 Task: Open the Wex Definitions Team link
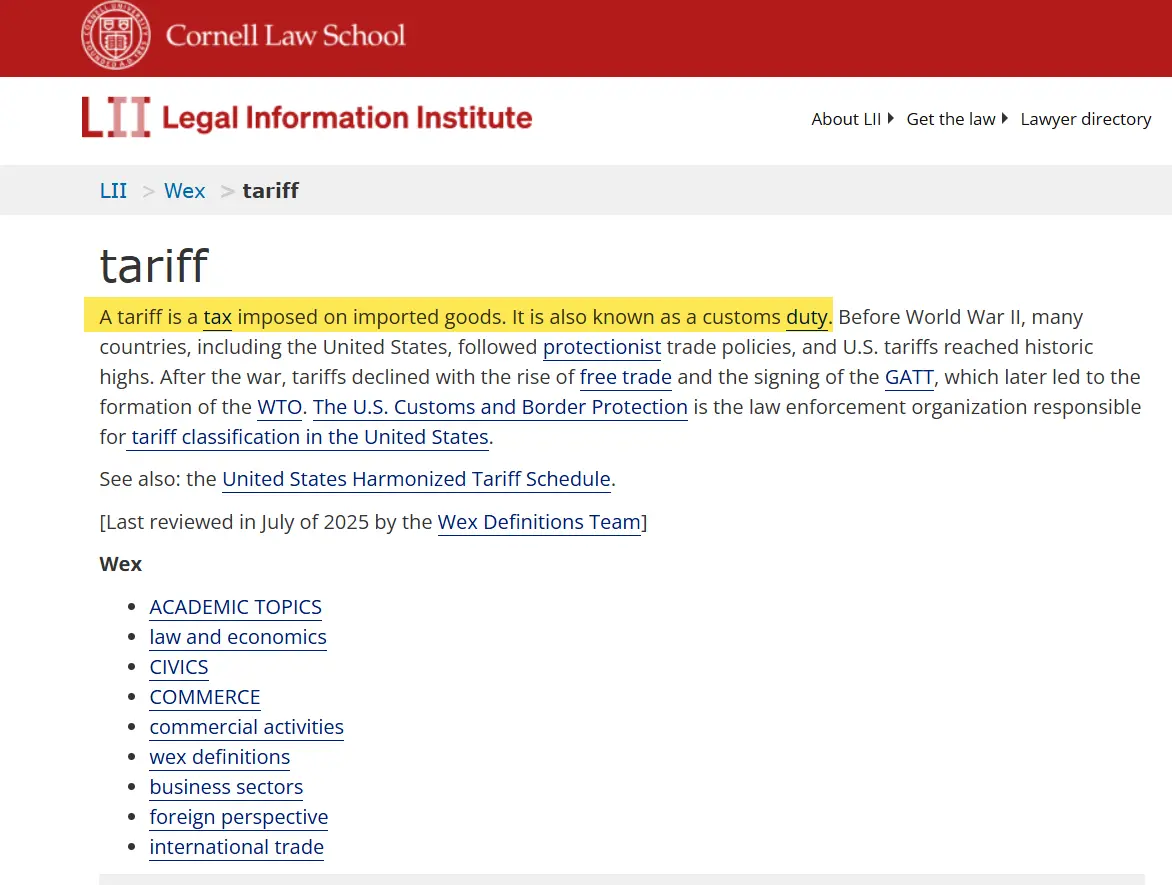[x=539, y=522]
